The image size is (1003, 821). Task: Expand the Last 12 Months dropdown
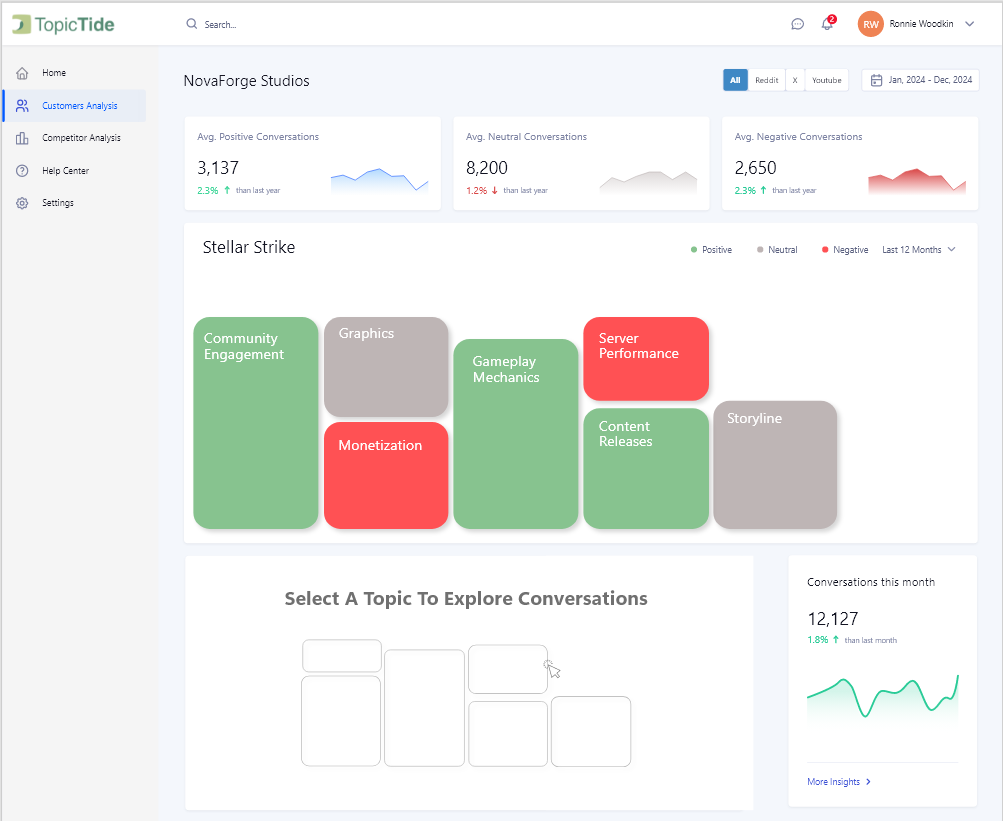[918, 250]
